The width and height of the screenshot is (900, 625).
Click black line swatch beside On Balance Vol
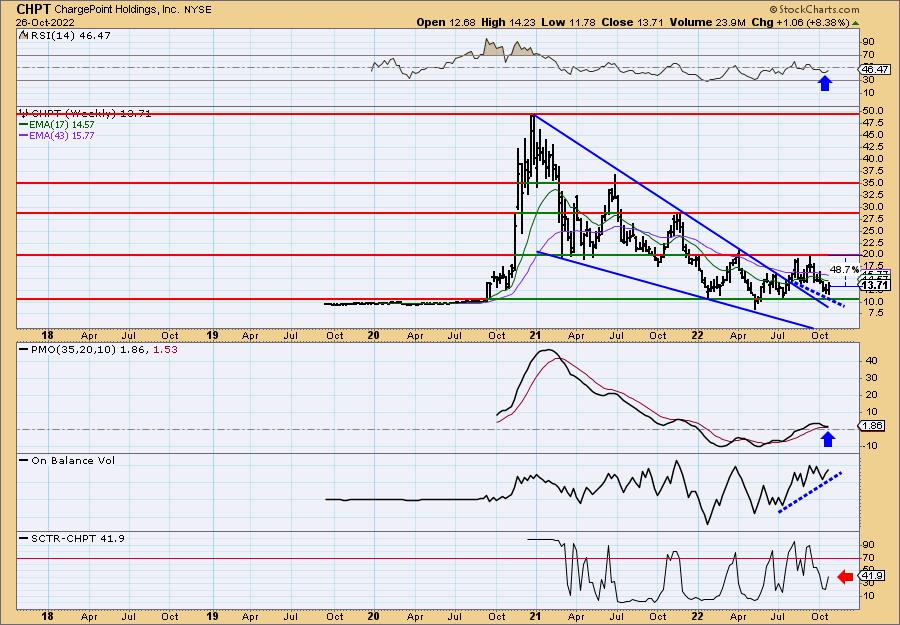24,460
